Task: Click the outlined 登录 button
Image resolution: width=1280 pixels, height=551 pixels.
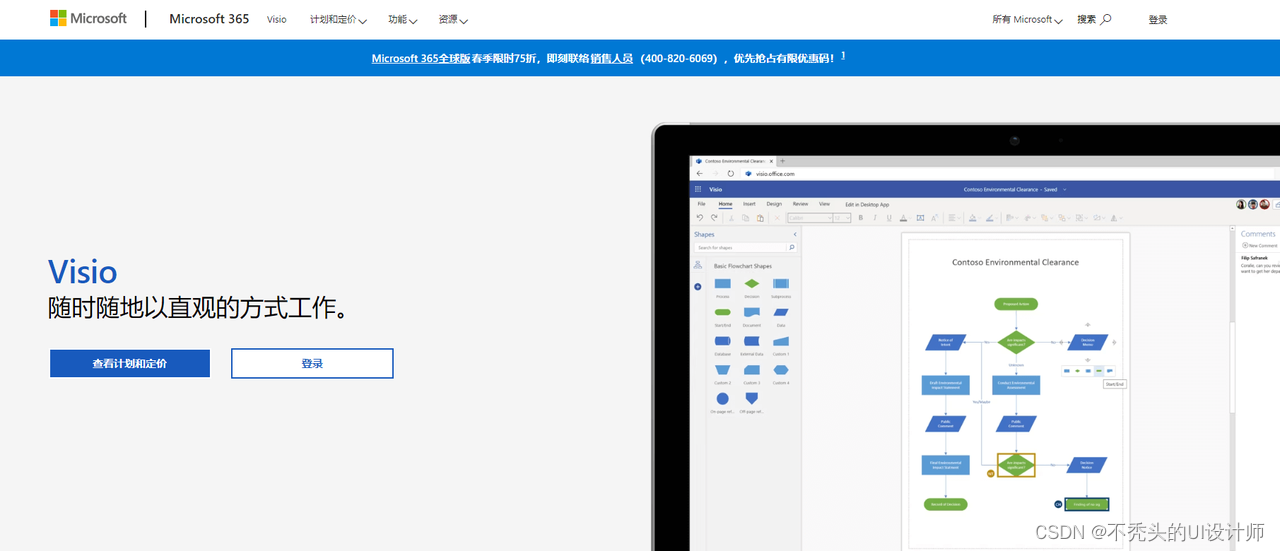Action: (x=312, y=363)
